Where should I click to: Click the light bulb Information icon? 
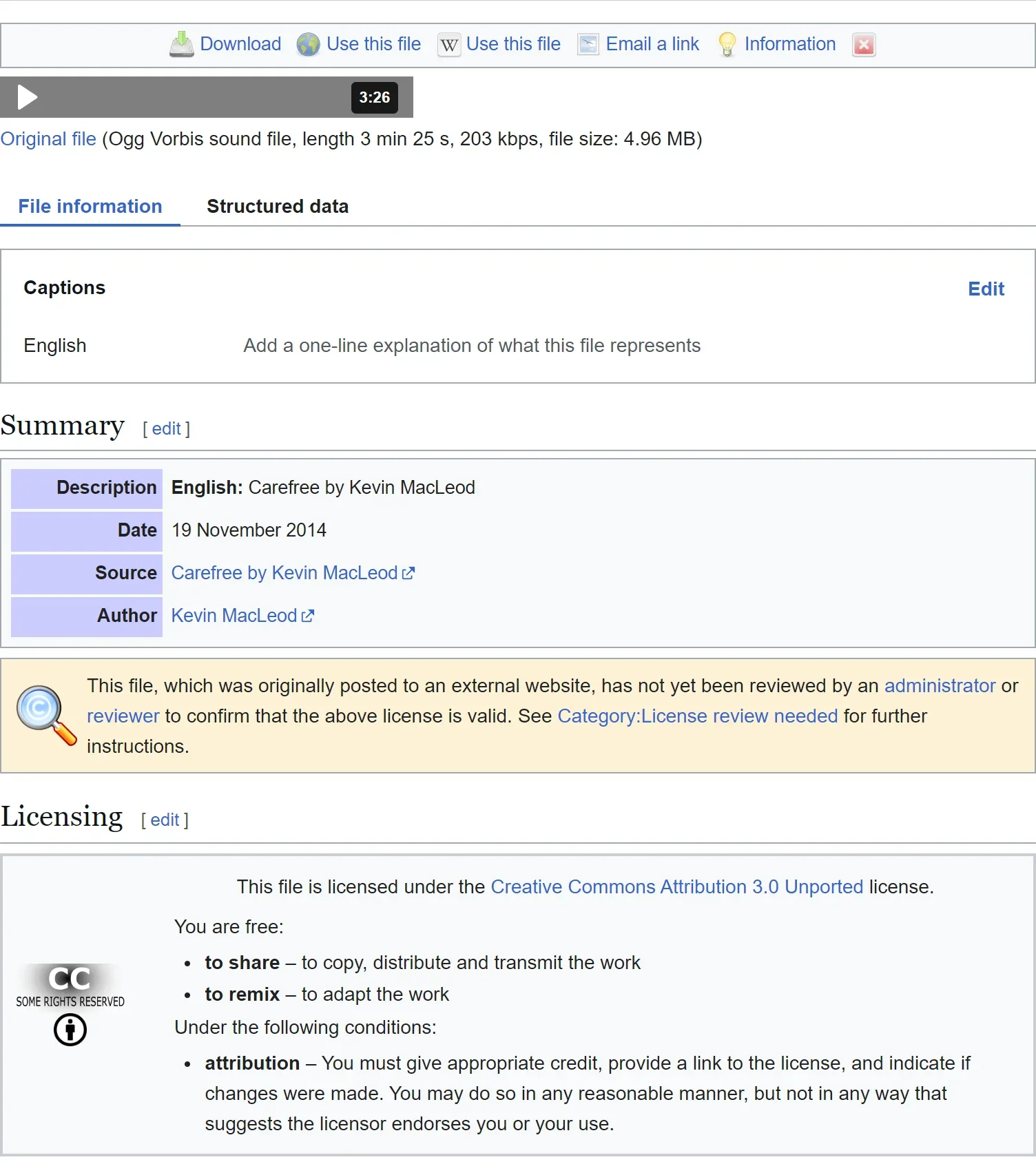coord(727,44)
